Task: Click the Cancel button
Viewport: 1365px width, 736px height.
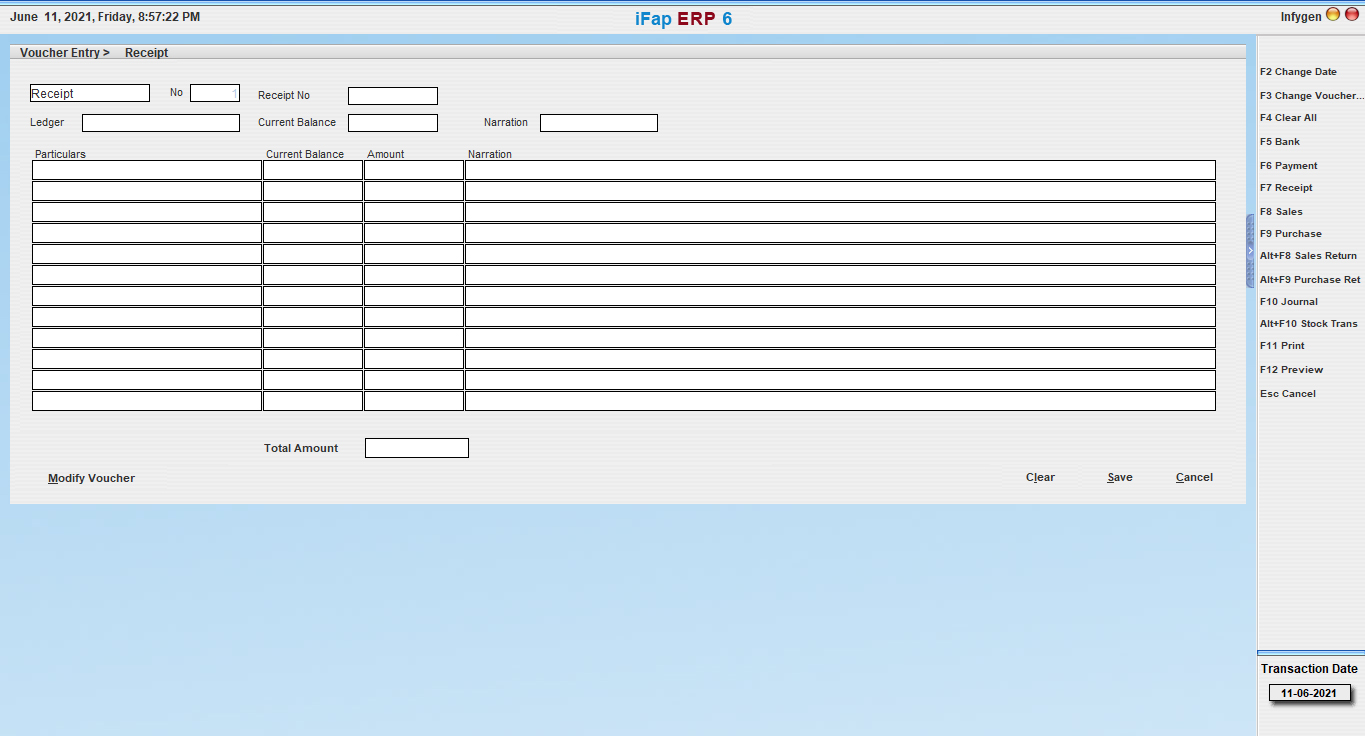Action: (1194, 478)
